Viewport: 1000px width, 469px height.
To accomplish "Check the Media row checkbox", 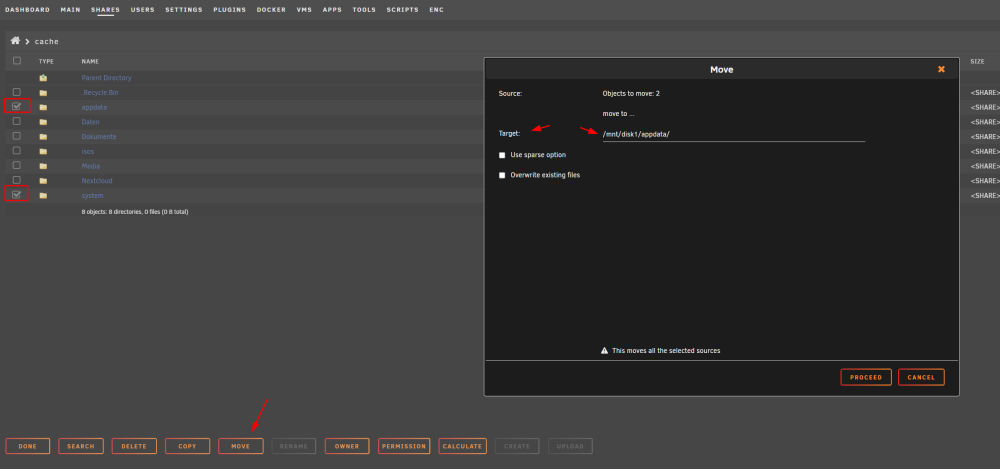I will click(17, 165).
